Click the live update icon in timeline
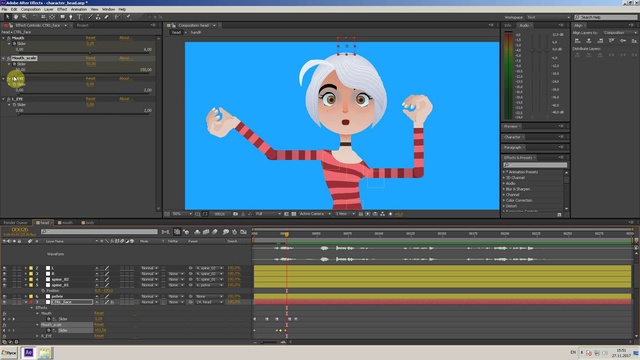The width and height of the screenshot is (640, 360). 177,232
